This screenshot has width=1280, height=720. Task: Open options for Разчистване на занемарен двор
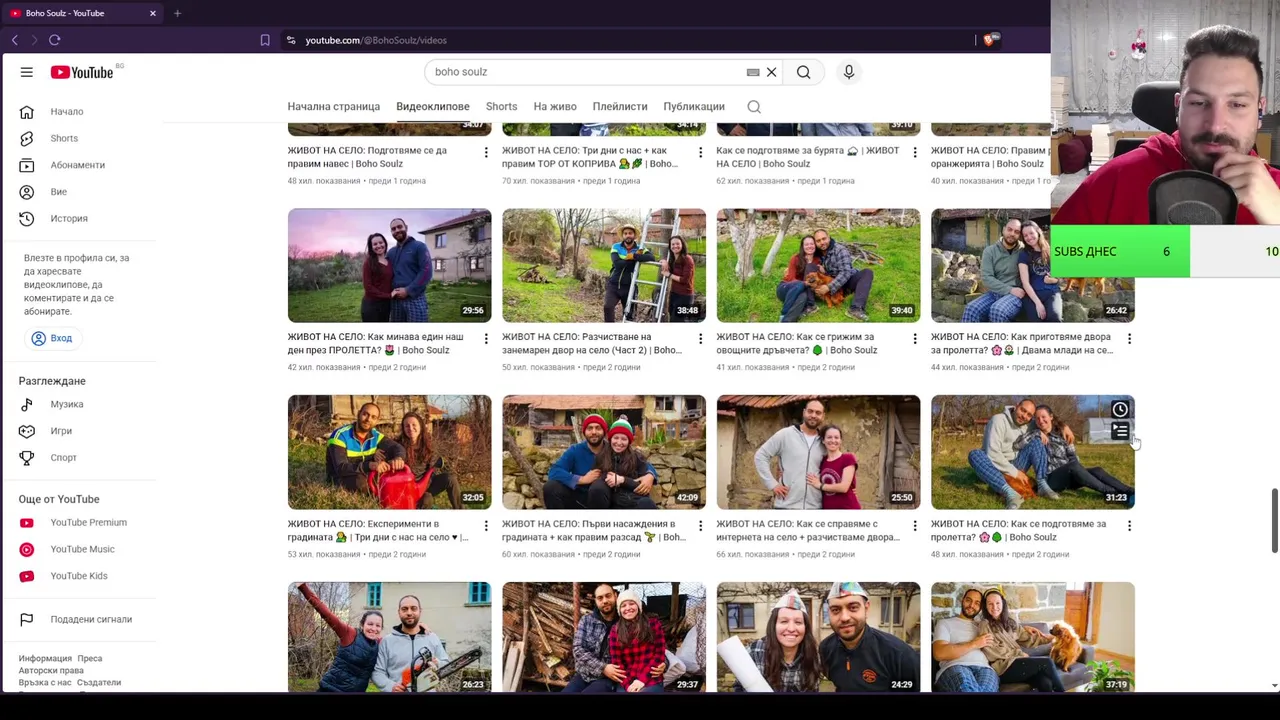[x=700, y=339]
